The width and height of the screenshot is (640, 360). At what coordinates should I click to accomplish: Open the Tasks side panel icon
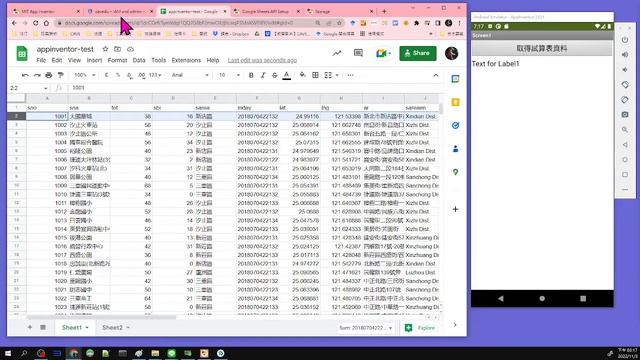click(456, 126)
